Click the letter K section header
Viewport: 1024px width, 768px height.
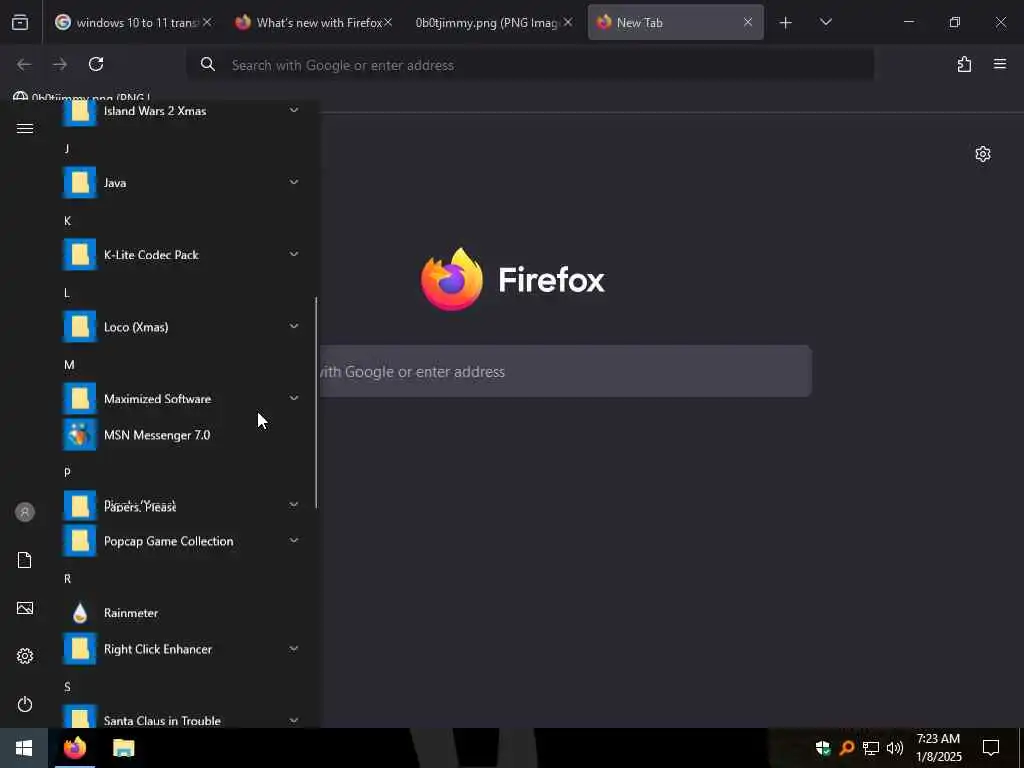pos(67,221)
